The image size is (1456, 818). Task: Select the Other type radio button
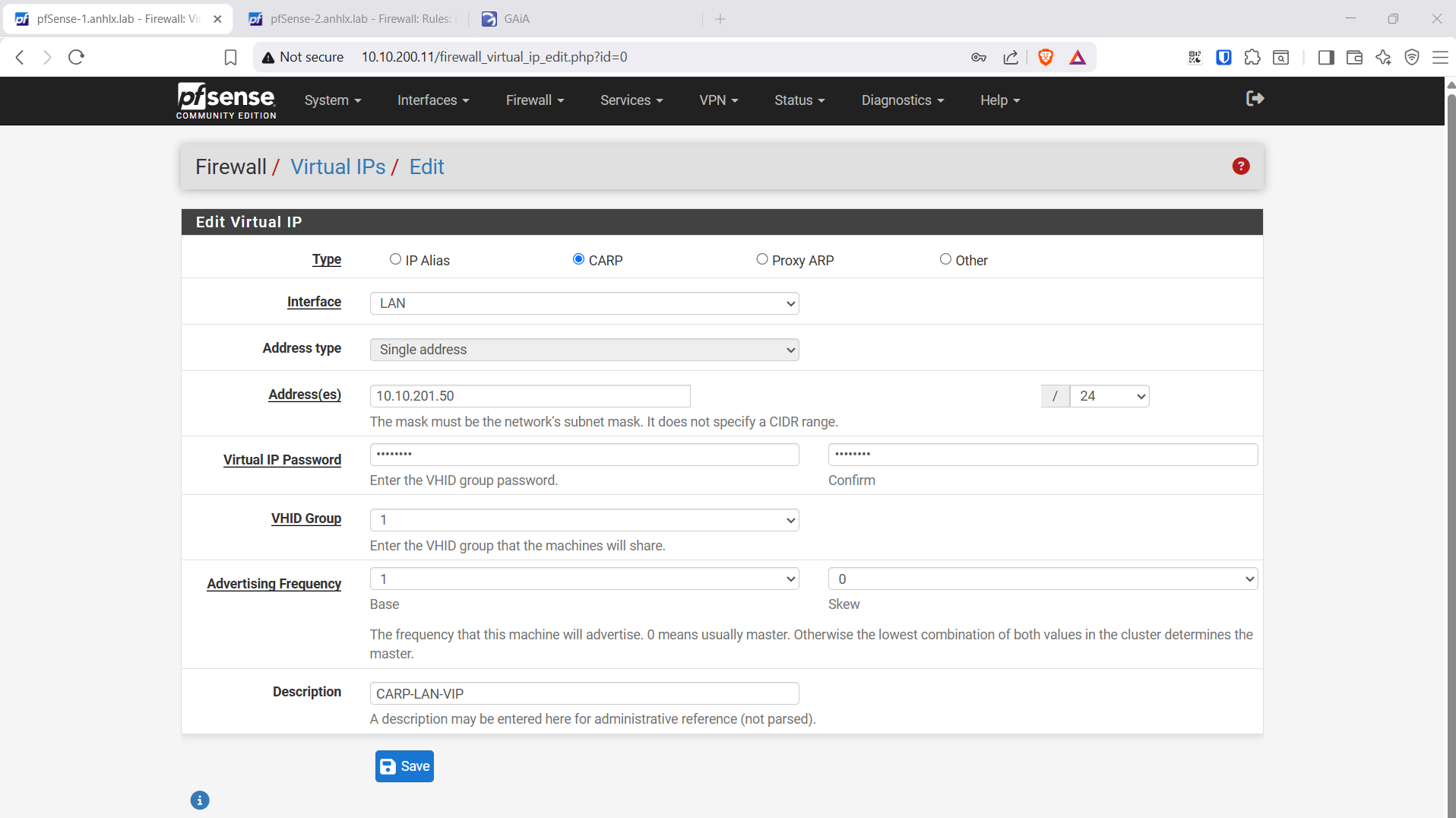[945, 259]
